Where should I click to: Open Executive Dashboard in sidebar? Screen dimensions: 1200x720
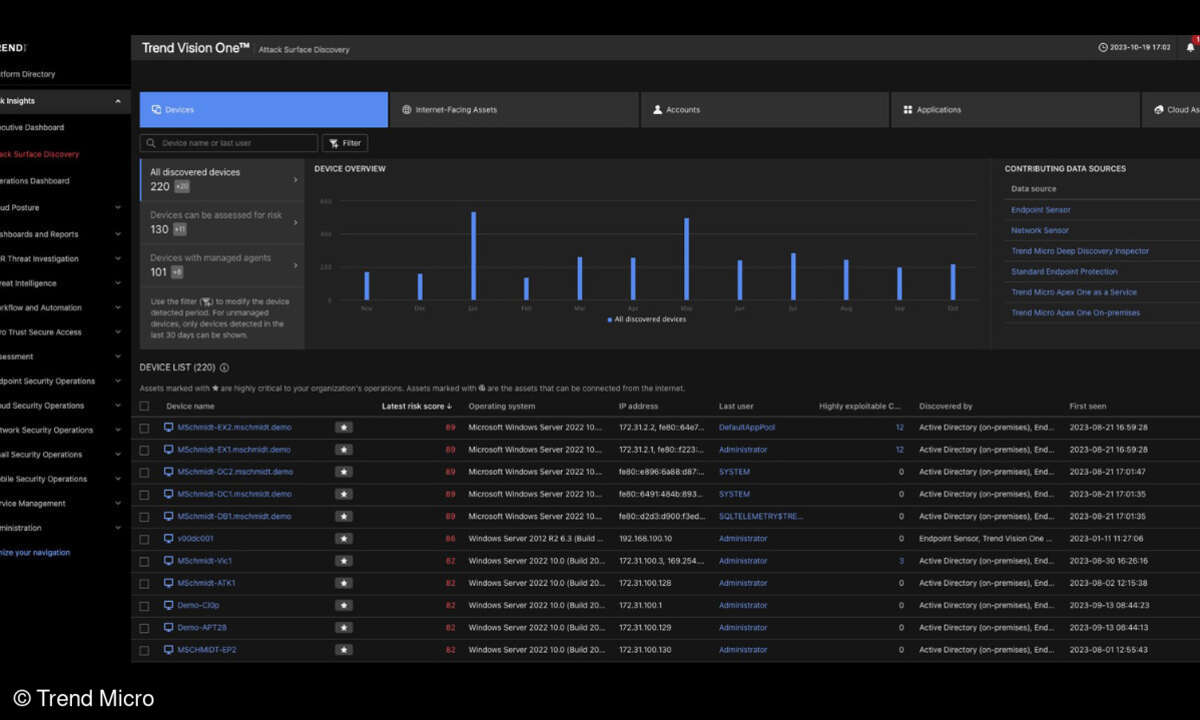tap(32, 127)
